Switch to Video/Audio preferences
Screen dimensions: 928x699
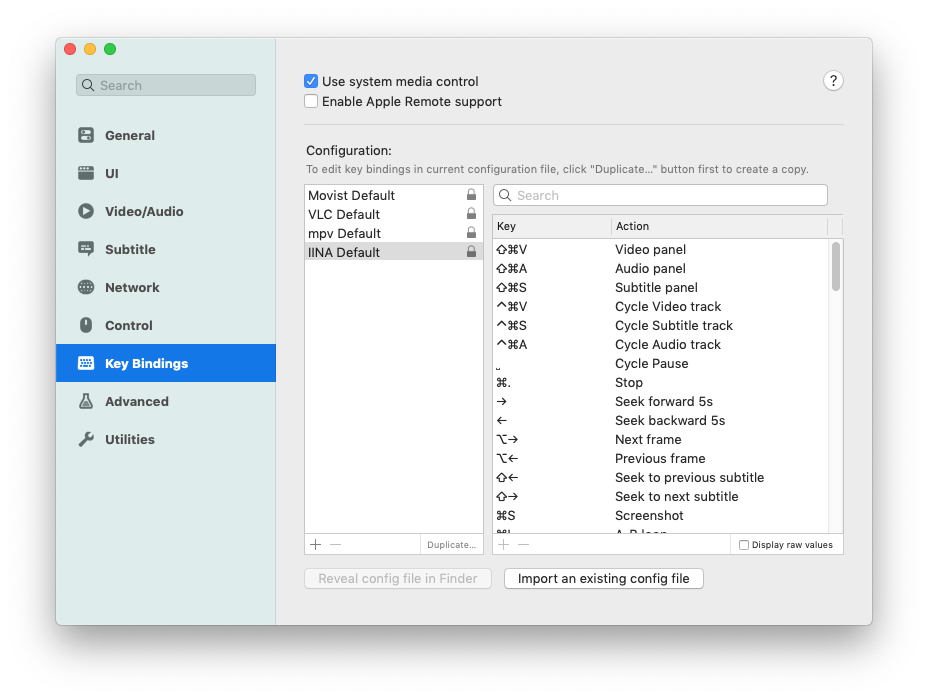tap(144, 211)
